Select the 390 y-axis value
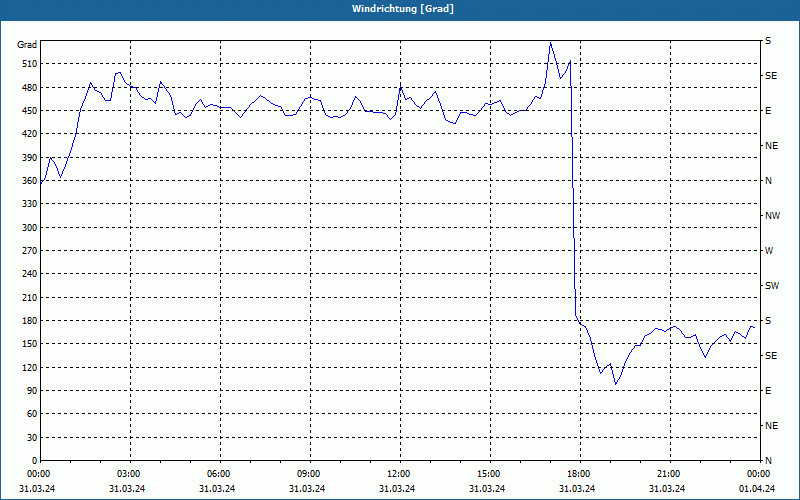Viewport: 800px width, 500px height. tap(29, 157)
